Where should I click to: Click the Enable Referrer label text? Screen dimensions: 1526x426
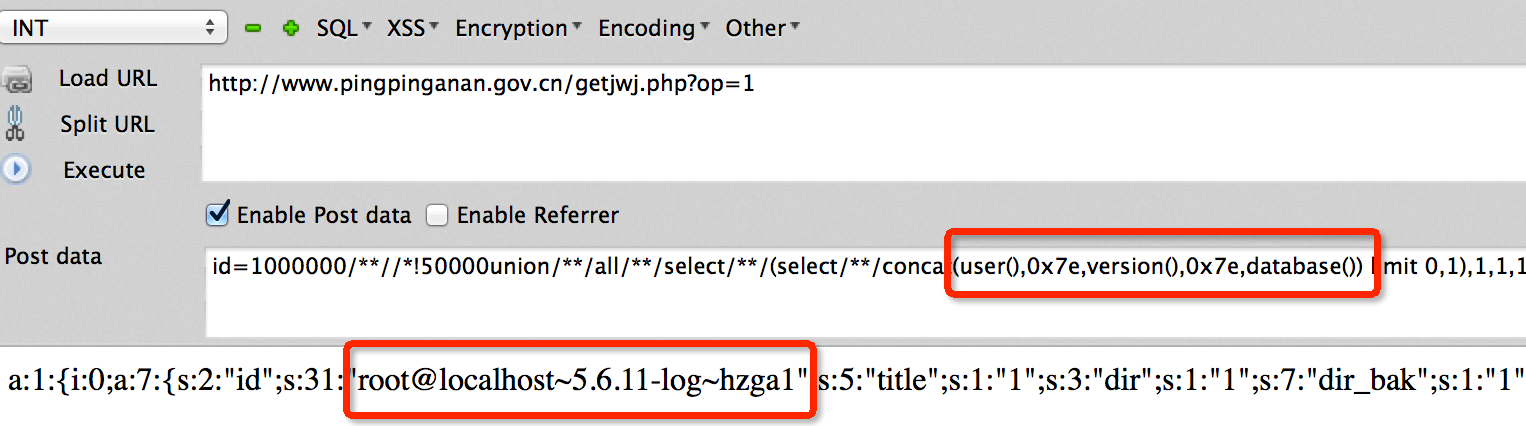pyautogui.click(x=538, y=215)
